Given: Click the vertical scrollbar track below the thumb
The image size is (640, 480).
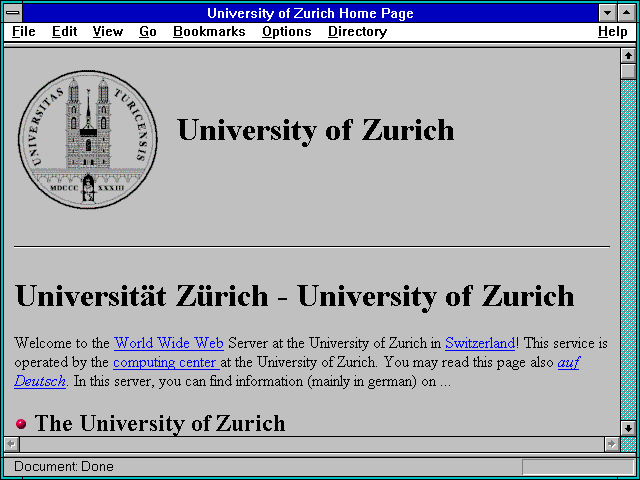Looking at the screenshot, I should pos(629,250).
